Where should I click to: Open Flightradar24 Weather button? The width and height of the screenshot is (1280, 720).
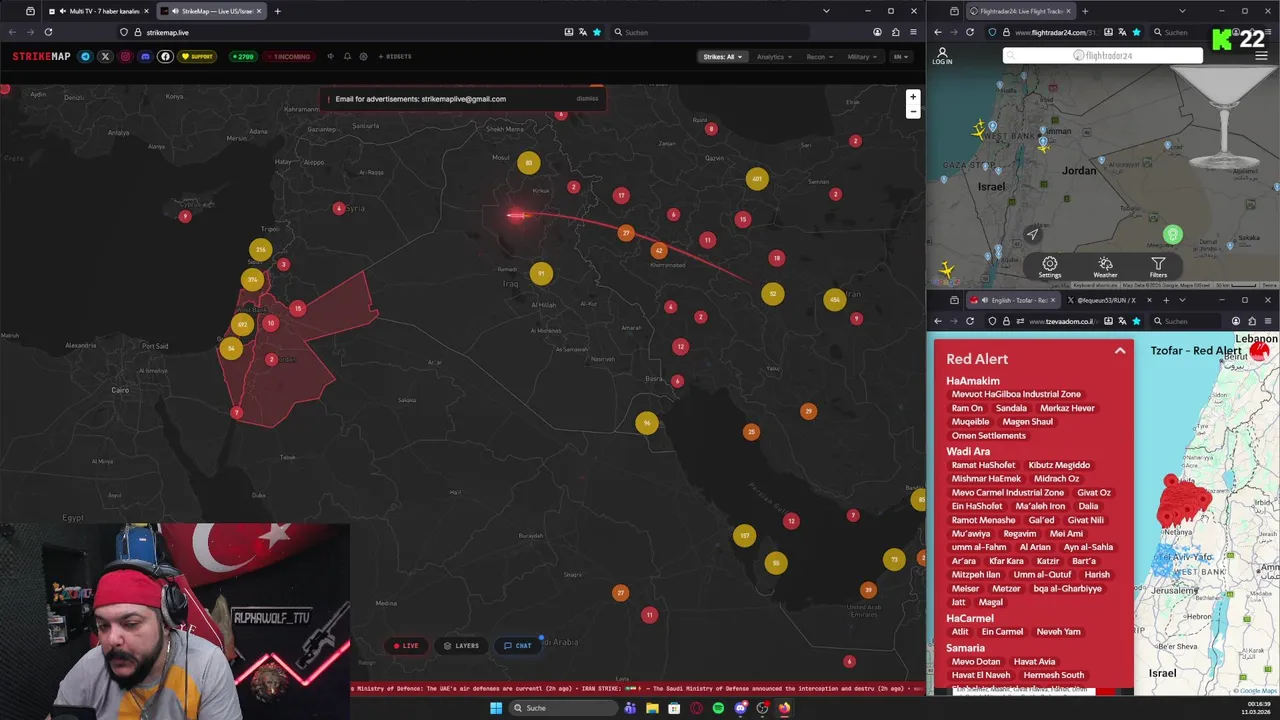coord(1105,268)
